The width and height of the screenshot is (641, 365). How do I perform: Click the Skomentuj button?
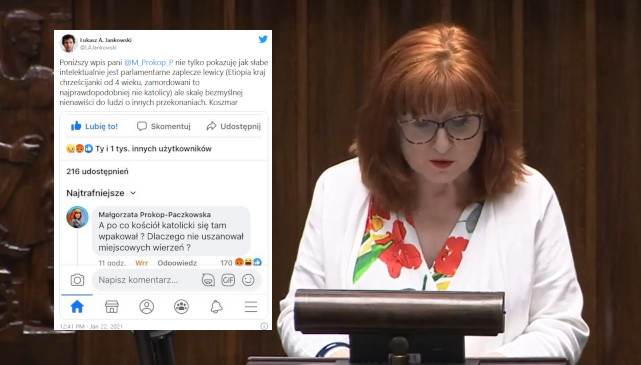coord(164,126)
